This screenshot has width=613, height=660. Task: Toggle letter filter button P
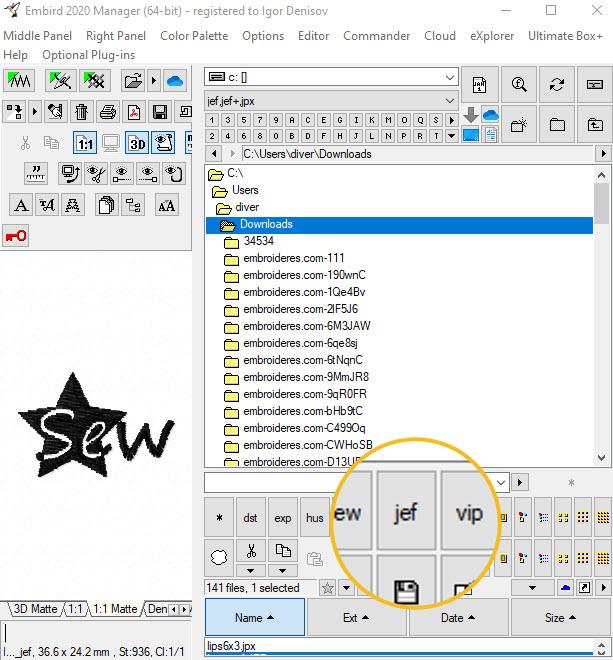tap(404, 136)
